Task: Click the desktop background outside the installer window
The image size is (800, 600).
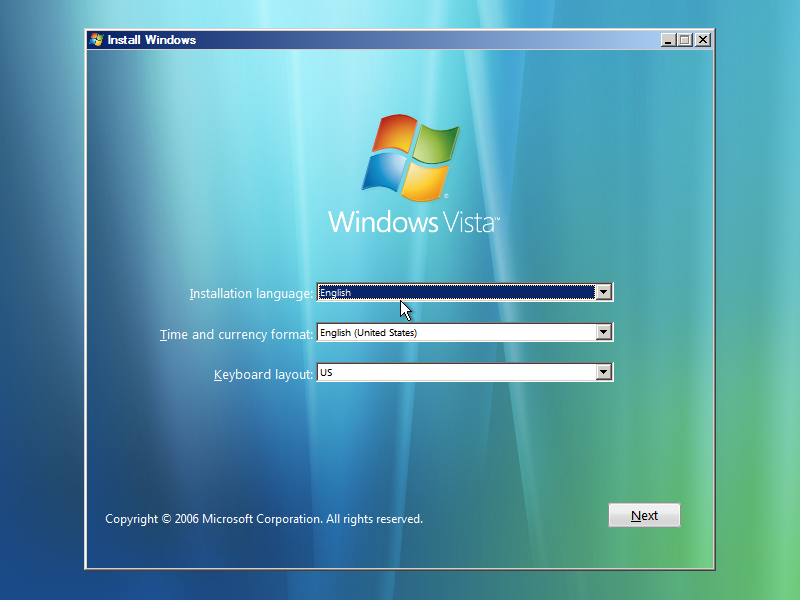Action: tap(40, 300)
